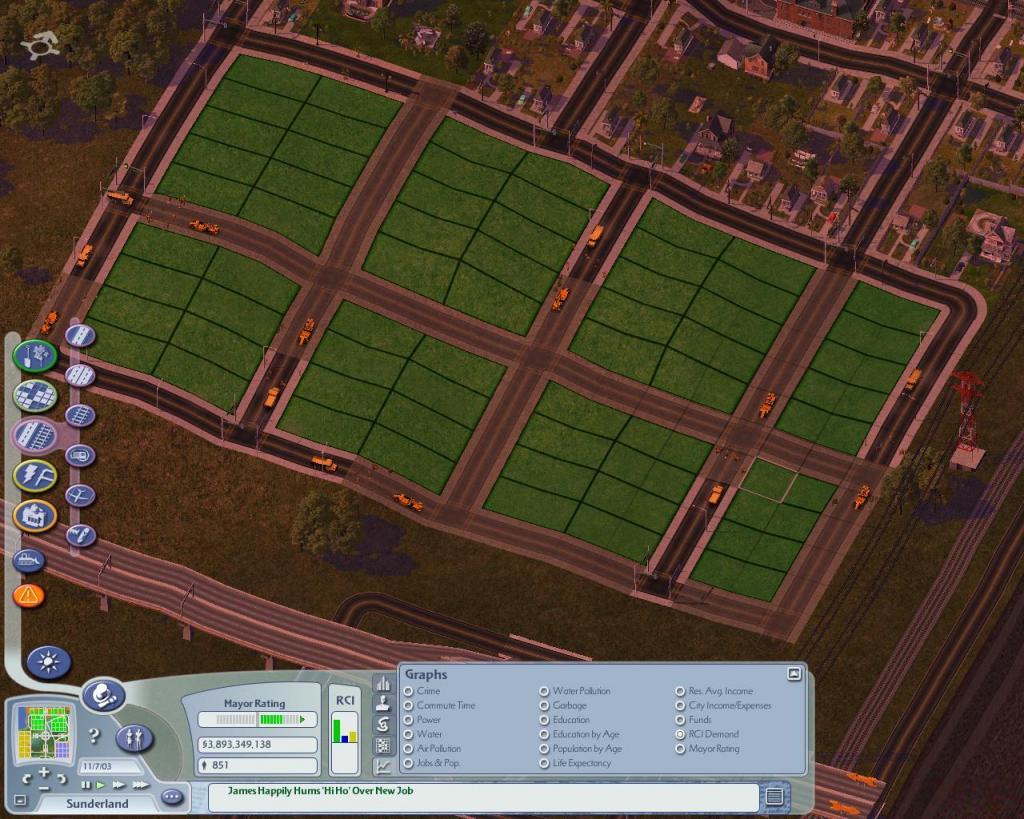Select the Rail build submenu icon

coord(80,415)
